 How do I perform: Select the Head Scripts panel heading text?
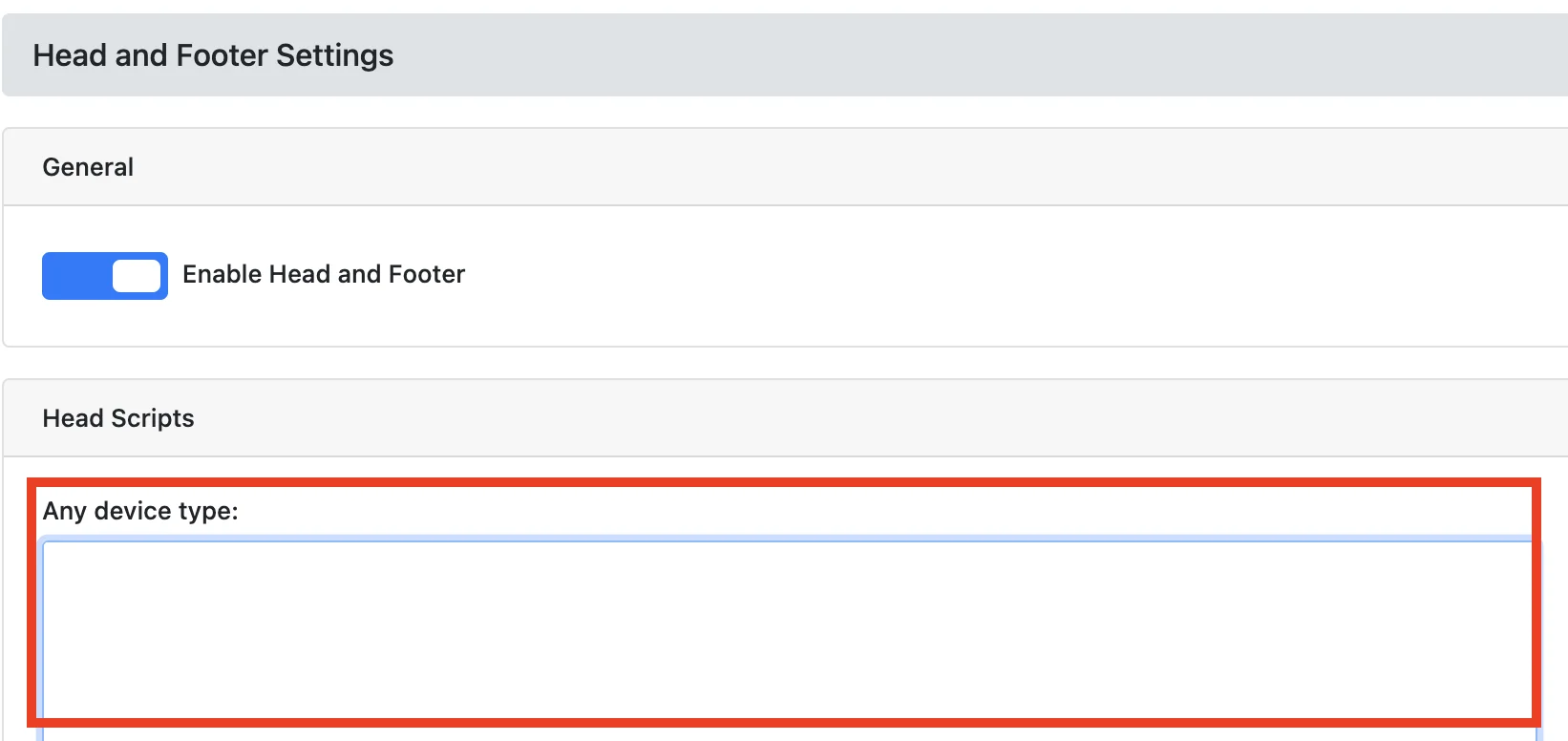pyautogui.click(x=118, y=418)
